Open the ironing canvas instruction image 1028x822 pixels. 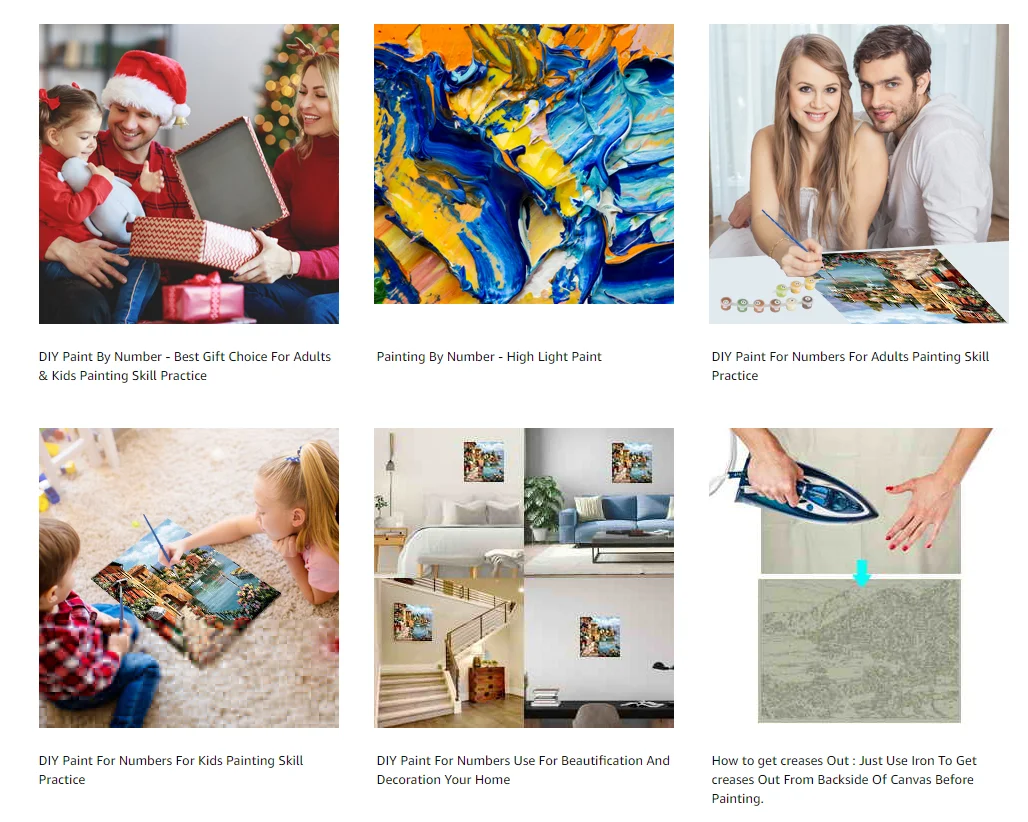pos(851,576)
